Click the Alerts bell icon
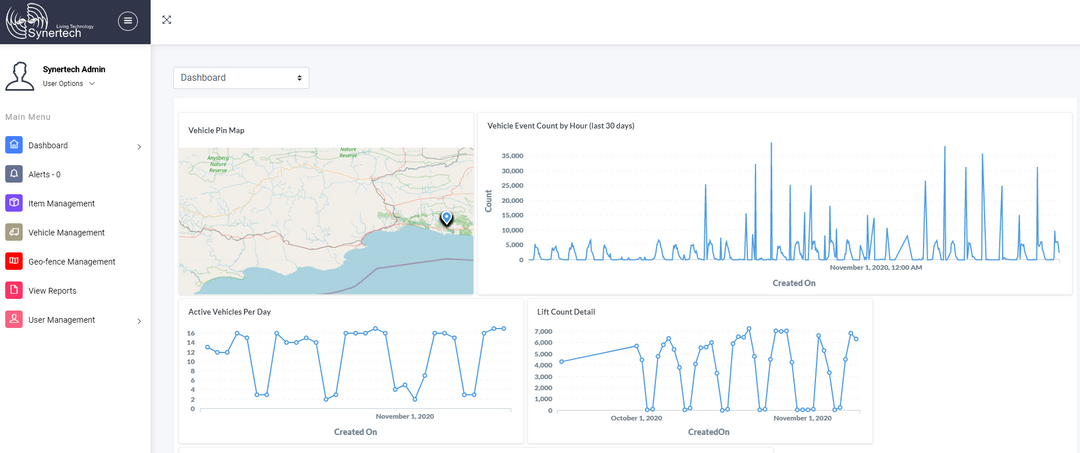 point(14,174)
